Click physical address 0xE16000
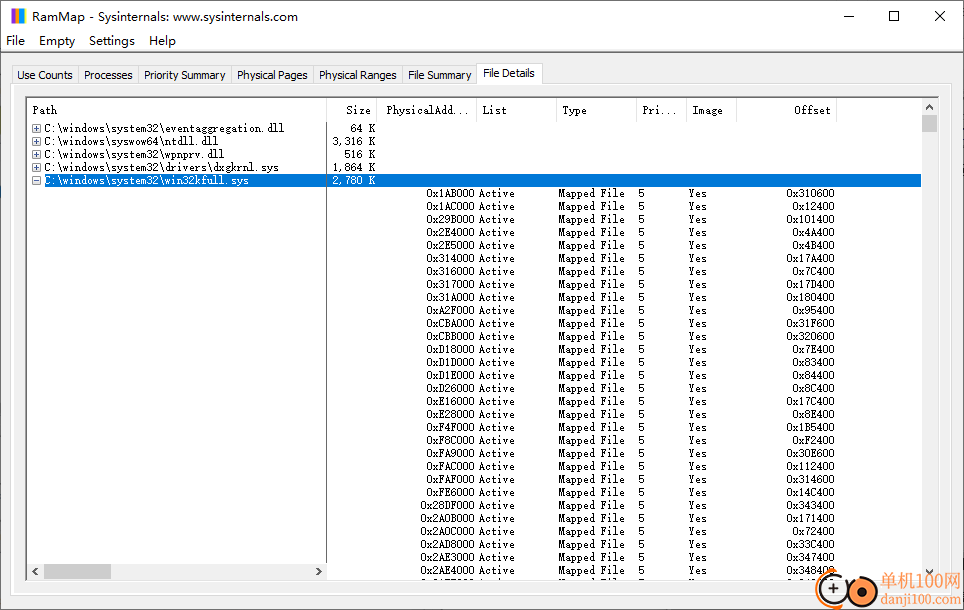 [450, 401]
